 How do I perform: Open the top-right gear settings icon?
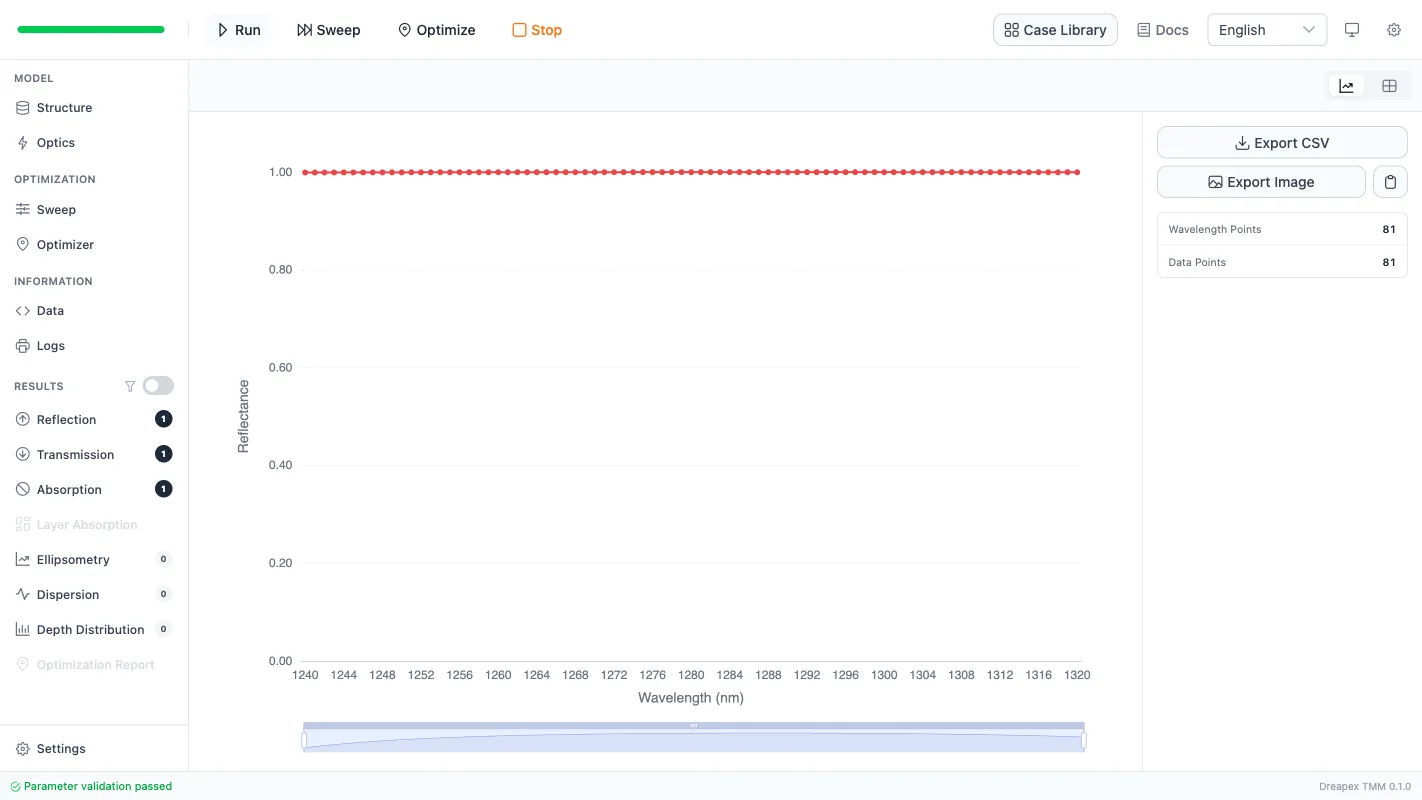(x=1394, y=30)
